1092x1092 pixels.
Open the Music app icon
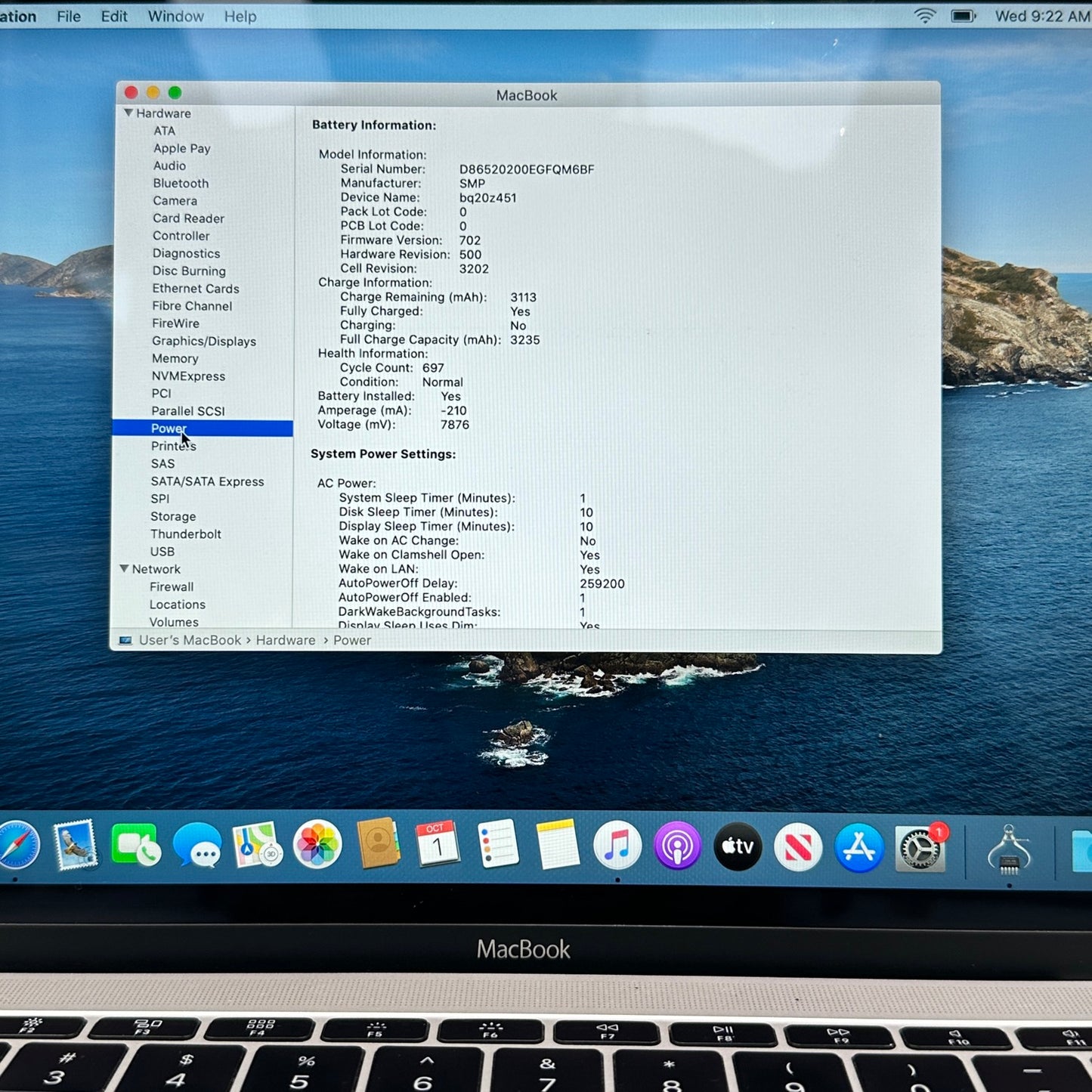tap(617, 846)
